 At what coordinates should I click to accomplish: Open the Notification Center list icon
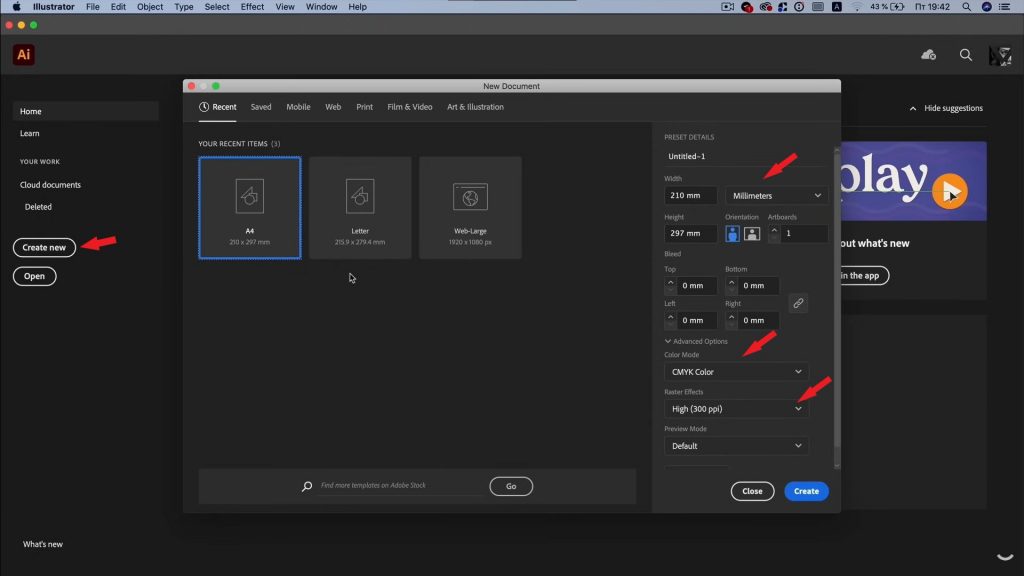[x=1005, y=7]
